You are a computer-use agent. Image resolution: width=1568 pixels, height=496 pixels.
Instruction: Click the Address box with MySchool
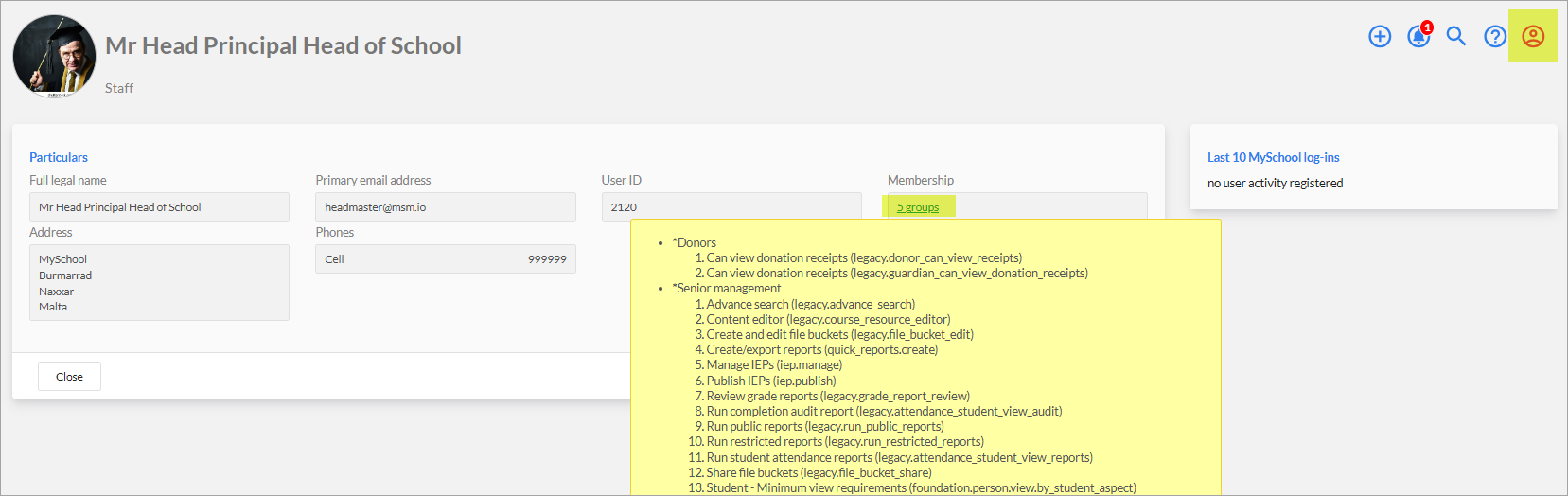(x=159, y=282)
